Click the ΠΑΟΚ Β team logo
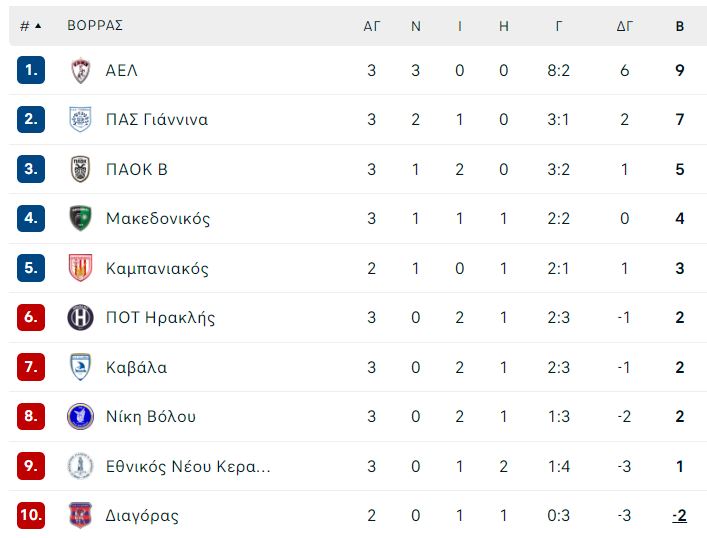 coord(81,169)
